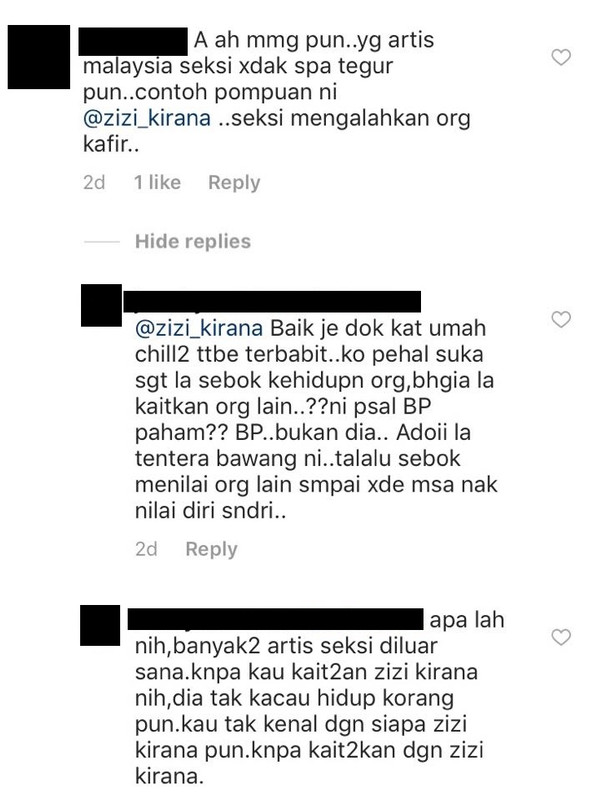
Task: Tap redacted username above 'Baik je dok'
Action: (x=272, y=301)
